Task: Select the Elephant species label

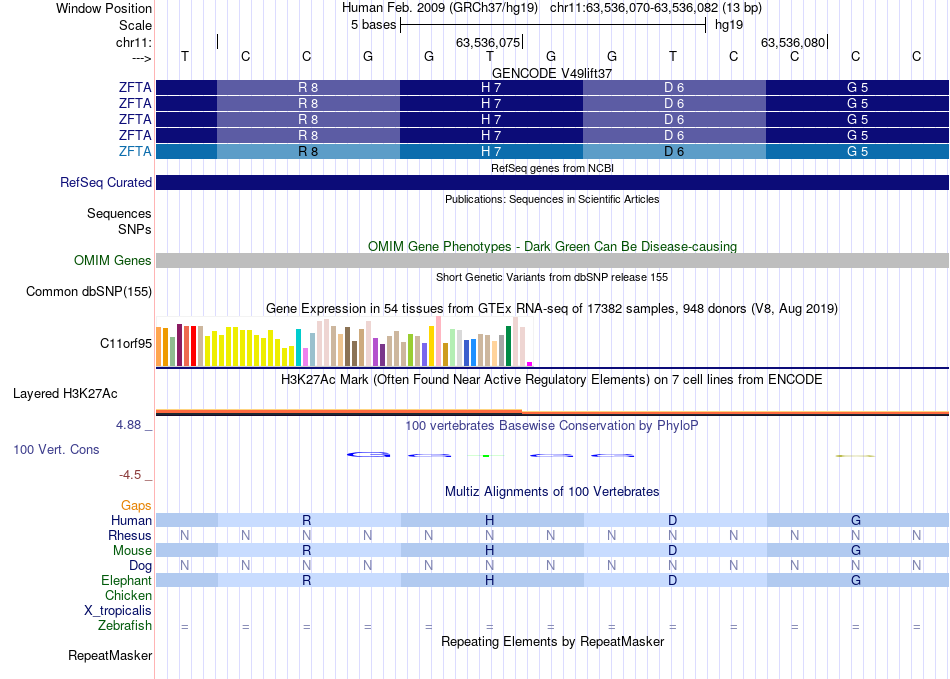Action: [x=126, y=580]
